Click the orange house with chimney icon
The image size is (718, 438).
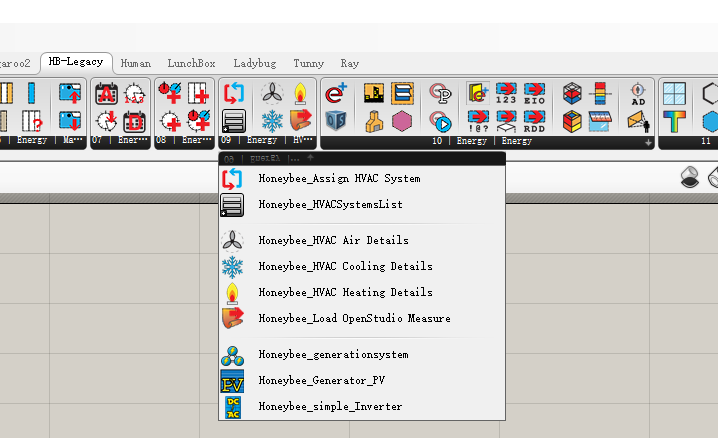374,121
